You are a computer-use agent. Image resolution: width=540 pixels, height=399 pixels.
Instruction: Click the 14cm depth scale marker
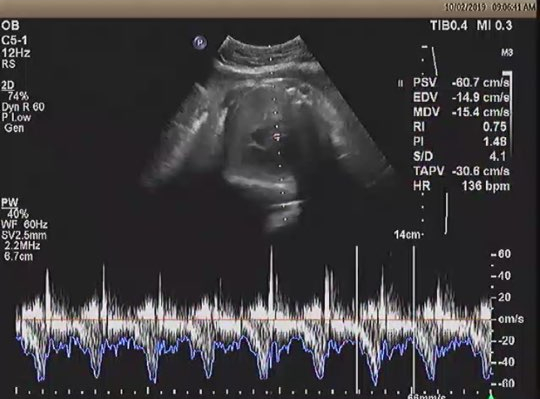[x=408, y=235]
